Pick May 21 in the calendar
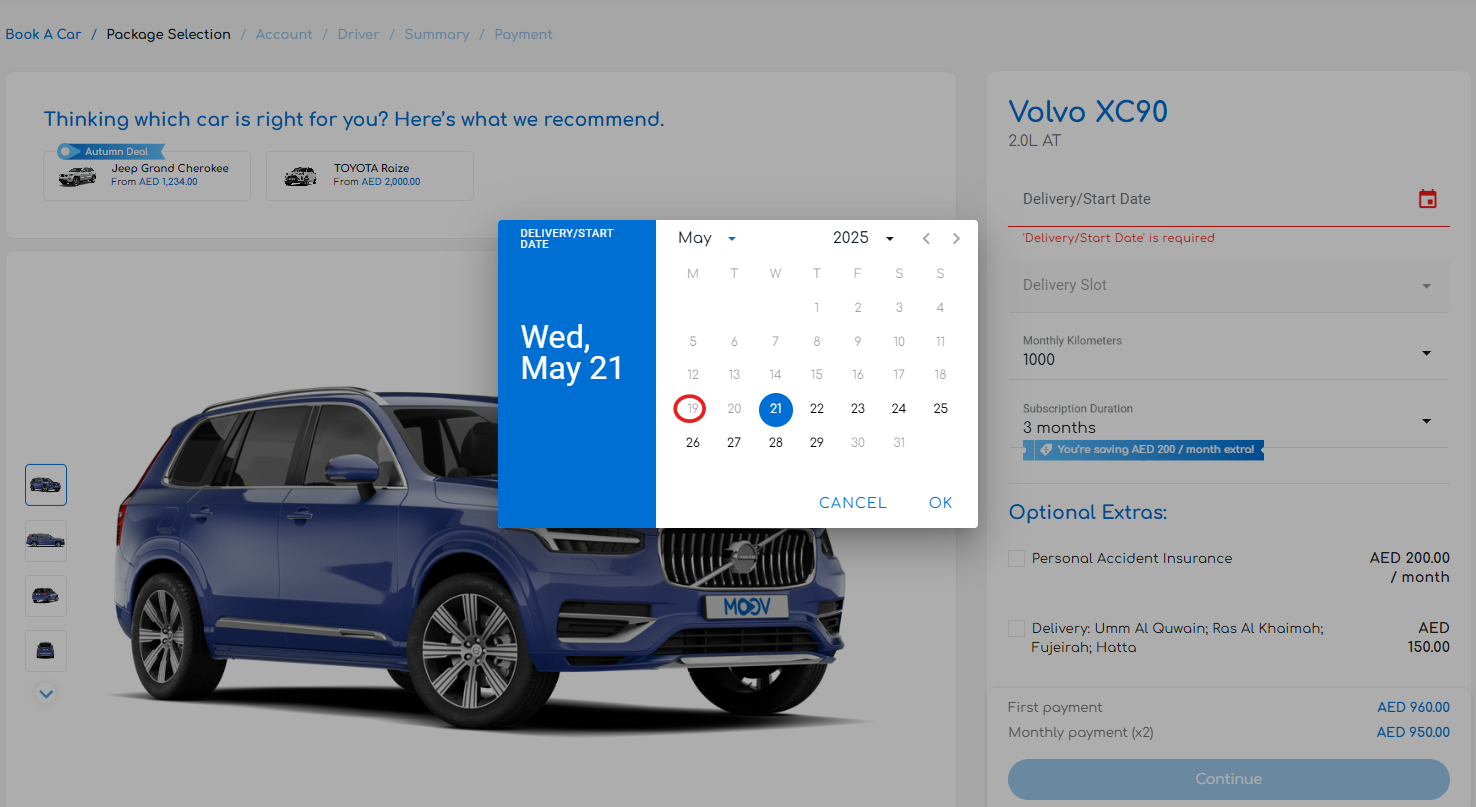The image size is (1476, 807). pyautogui.click(x=776, y=409)
